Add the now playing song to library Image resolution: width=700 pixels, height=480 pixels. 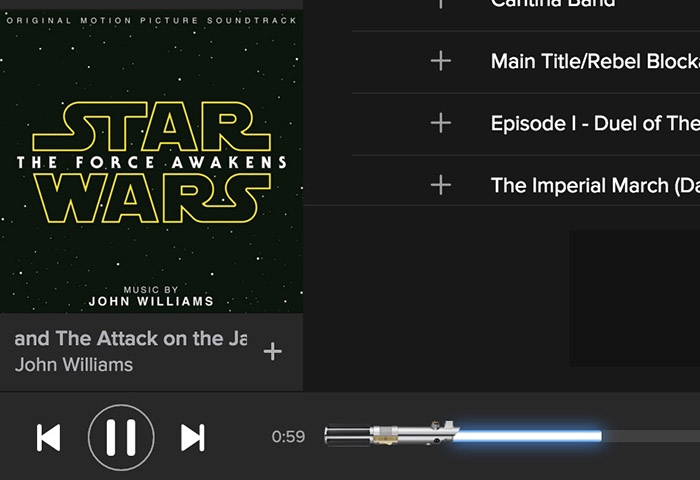point(272,351)
